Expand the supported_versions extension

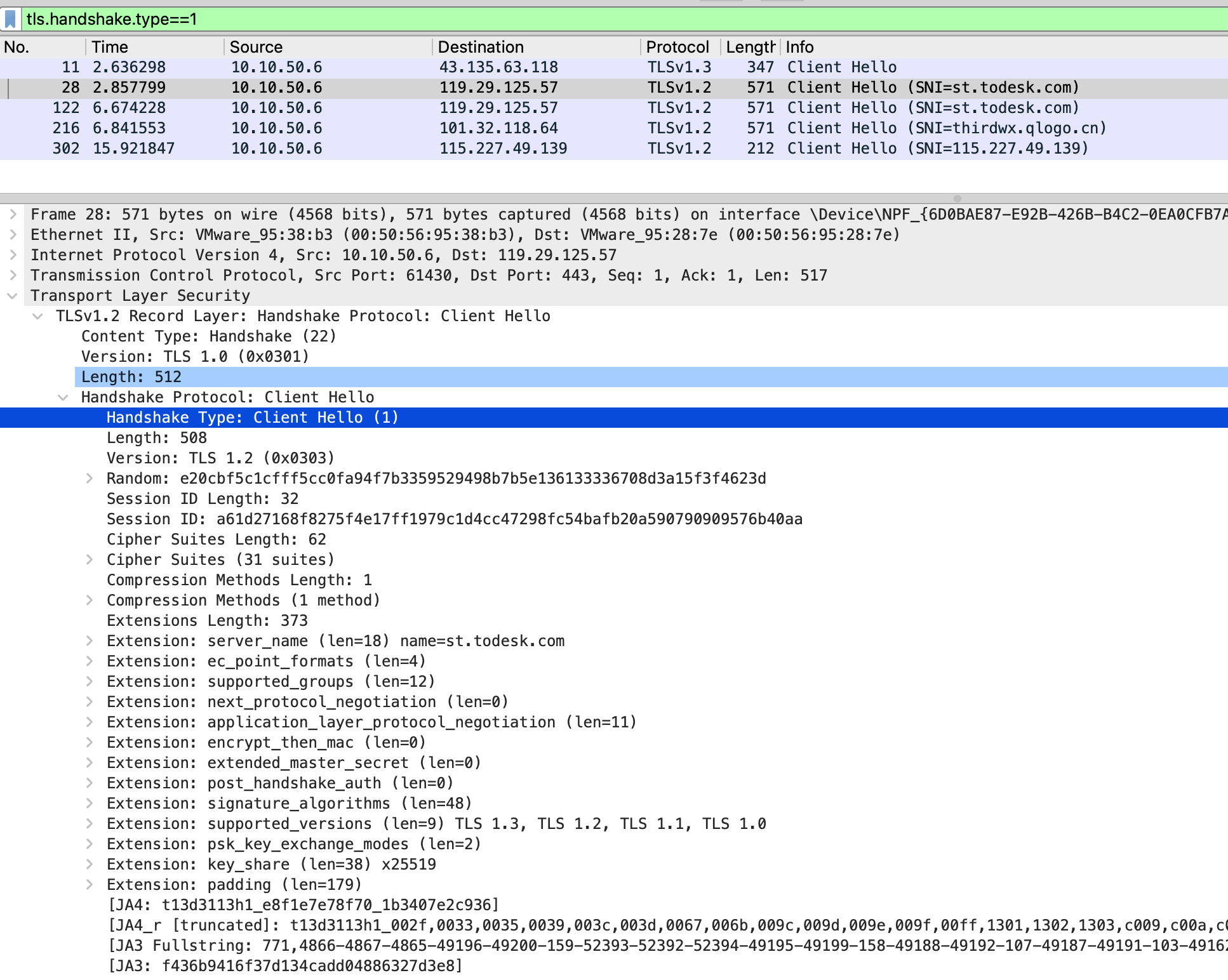[90, 824]
